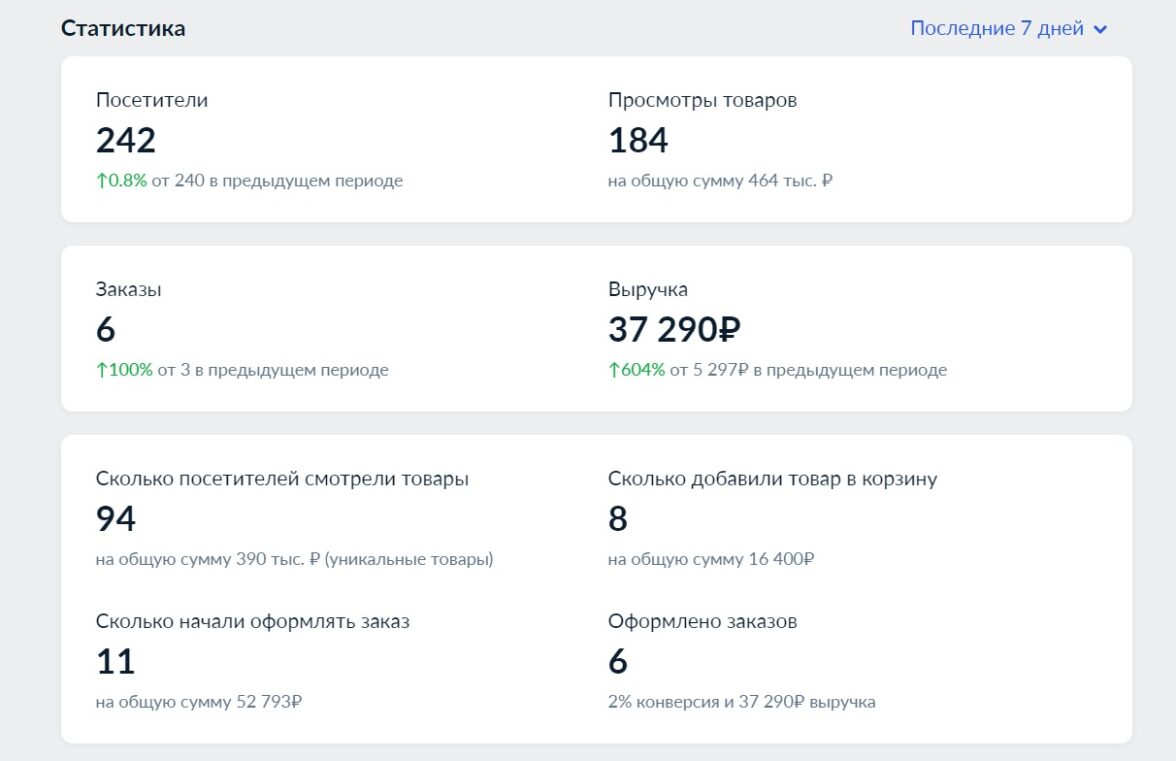
Task: Select the 'Заказы' metric label
Action: pyautogui.click(x=129, y=289)
